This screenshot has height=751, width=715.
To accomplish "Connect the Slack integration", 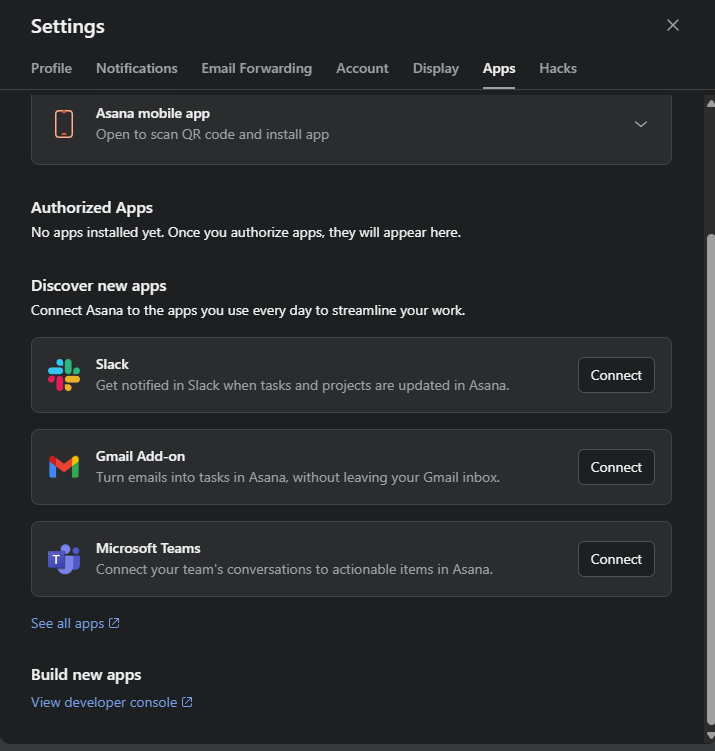I will tap(616, 375).
